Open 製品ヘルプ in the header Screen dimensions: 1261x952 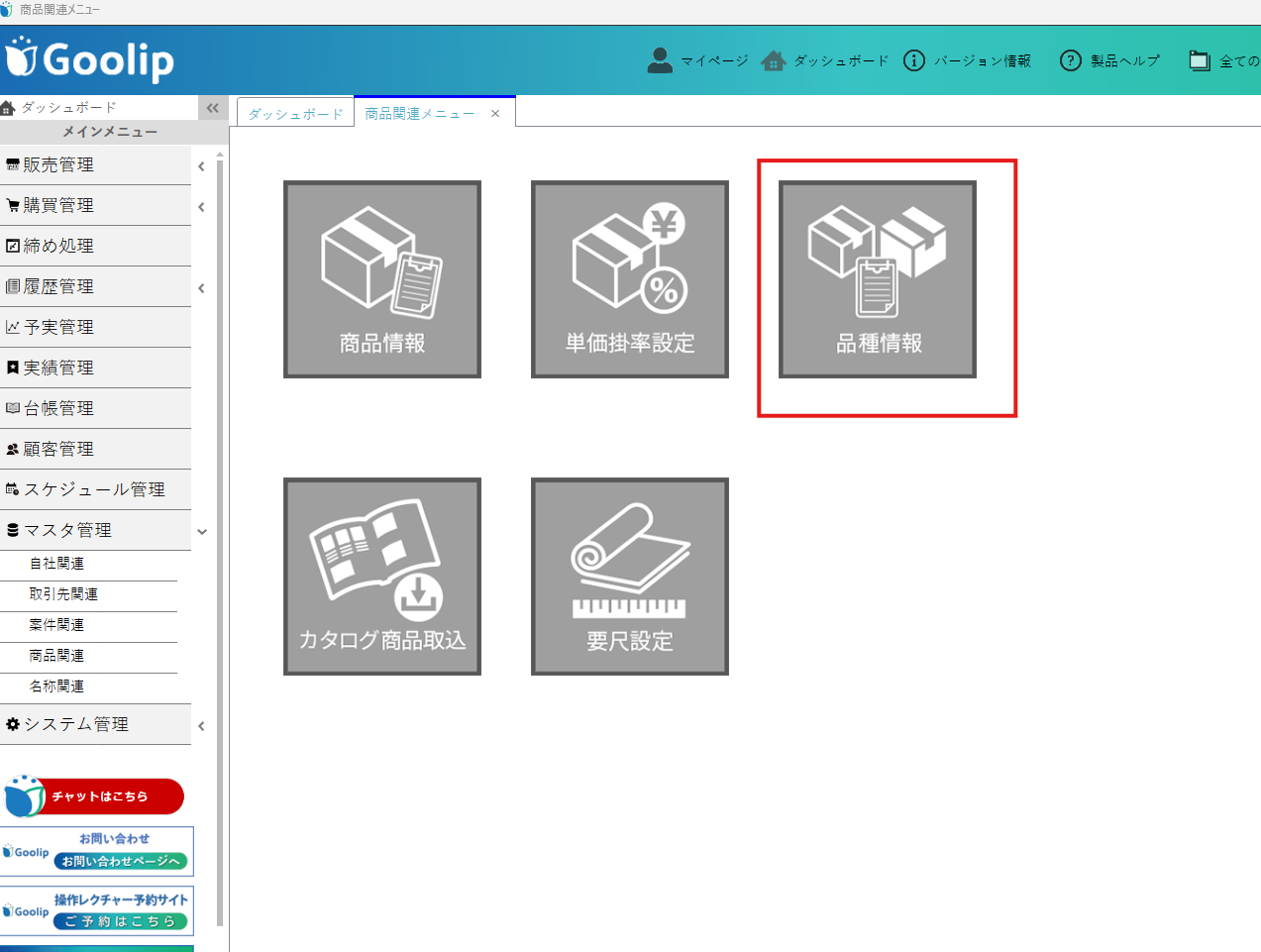pos(1125,60)
